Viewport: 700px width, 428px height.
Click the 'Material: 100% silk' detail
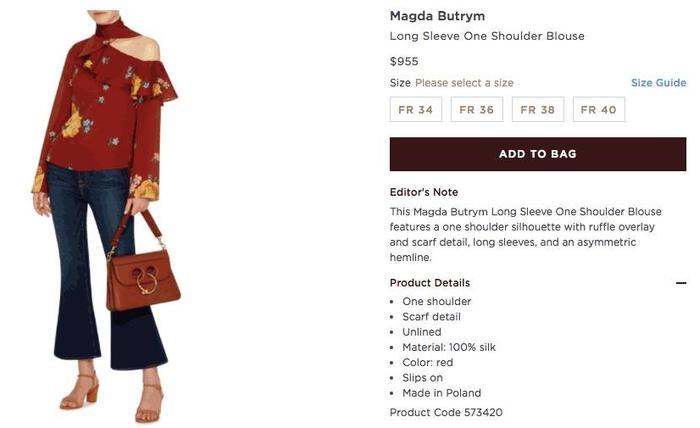pos(449,347)
